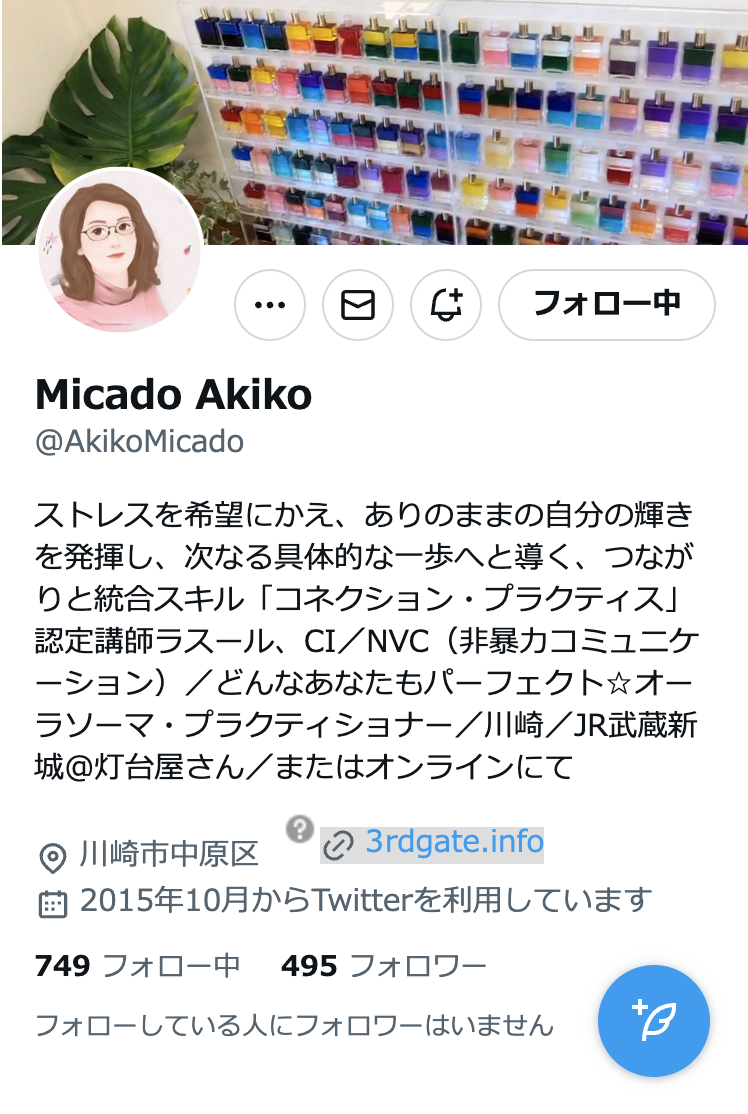The width and height of the screenshot is (748, 1114).
Task: Click the profile bio description text
Action: pos(367,640)
